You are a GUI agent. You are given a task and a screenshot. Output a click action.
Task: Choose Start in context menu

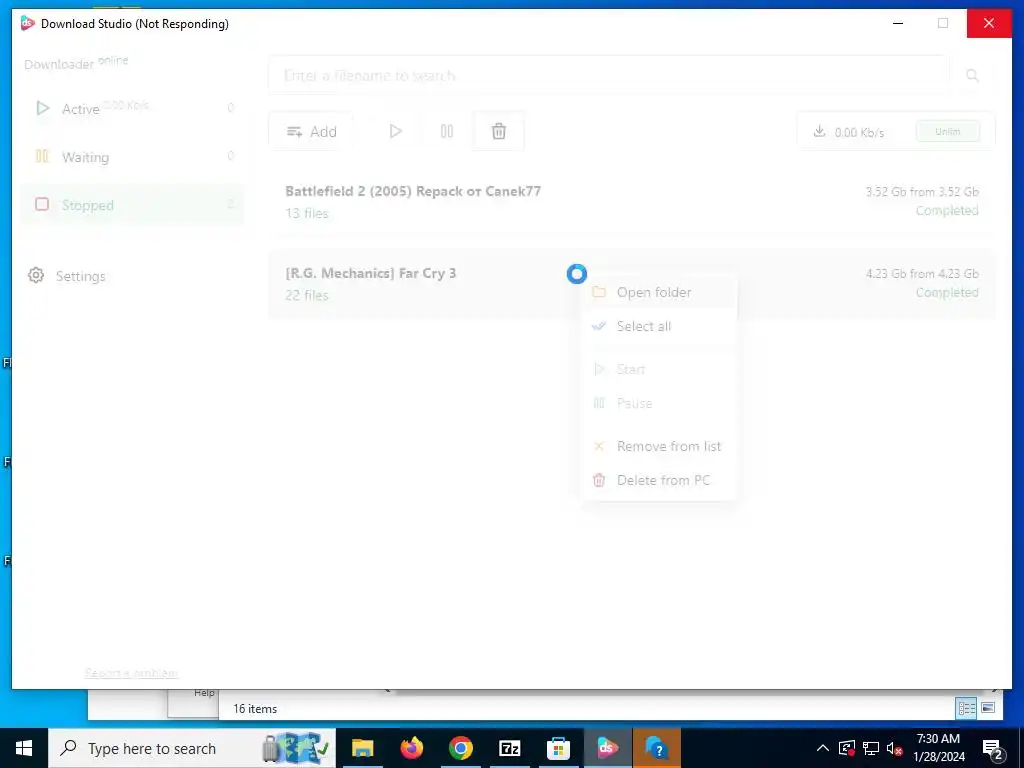[x=659, y=369]
